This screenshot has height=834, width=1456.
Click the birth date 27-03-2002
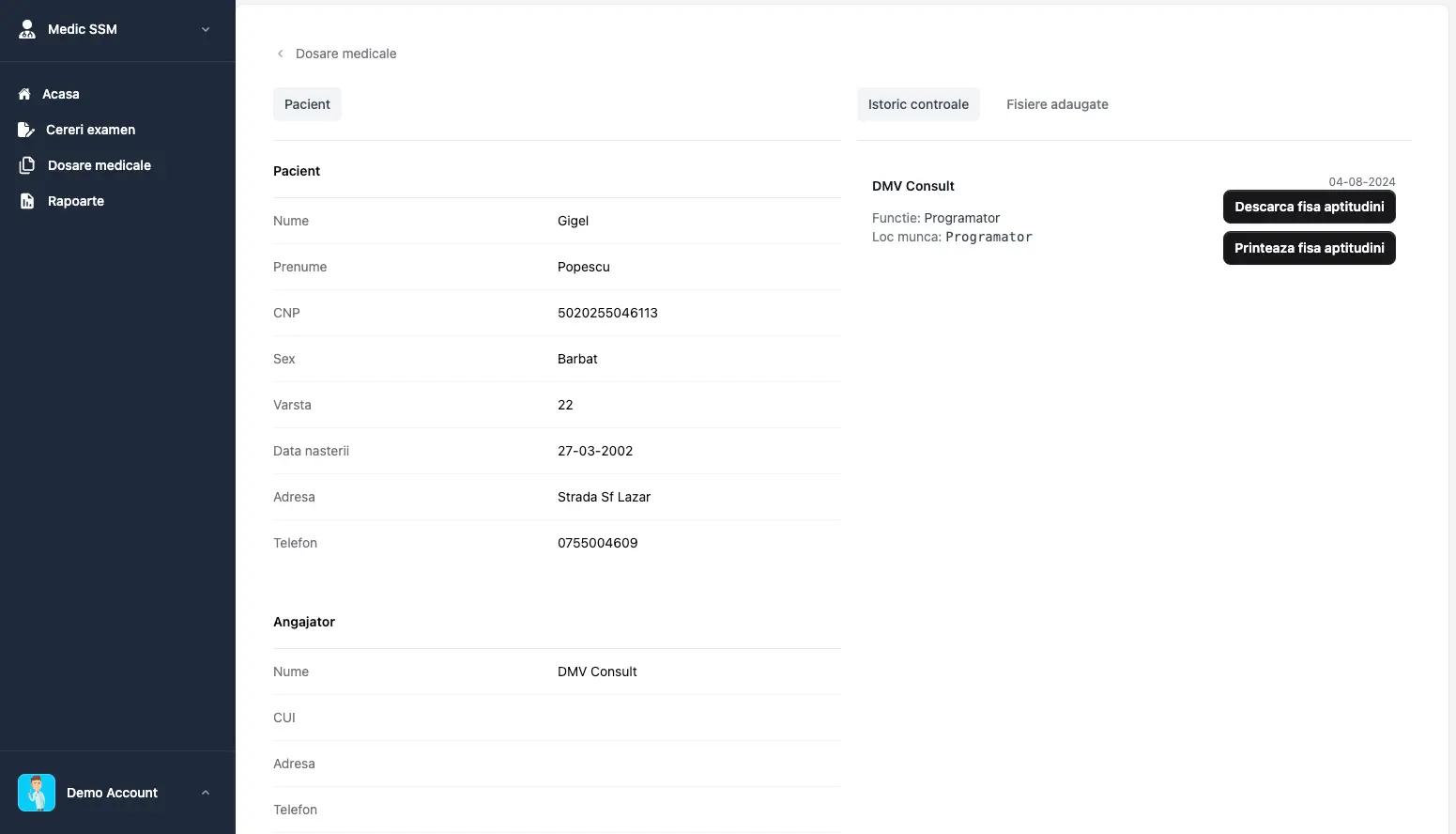click(x=595, y=451)
